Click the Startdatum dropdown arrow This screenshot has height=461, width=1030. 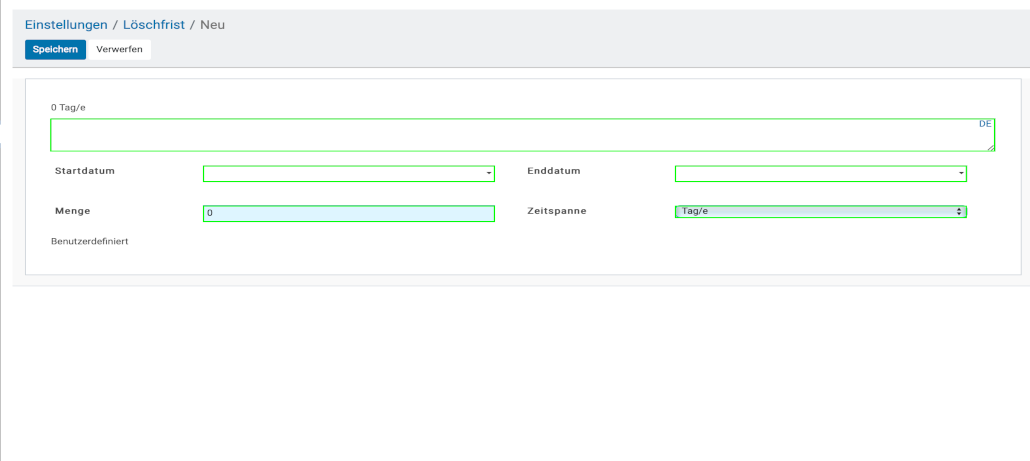pos(489,174)
